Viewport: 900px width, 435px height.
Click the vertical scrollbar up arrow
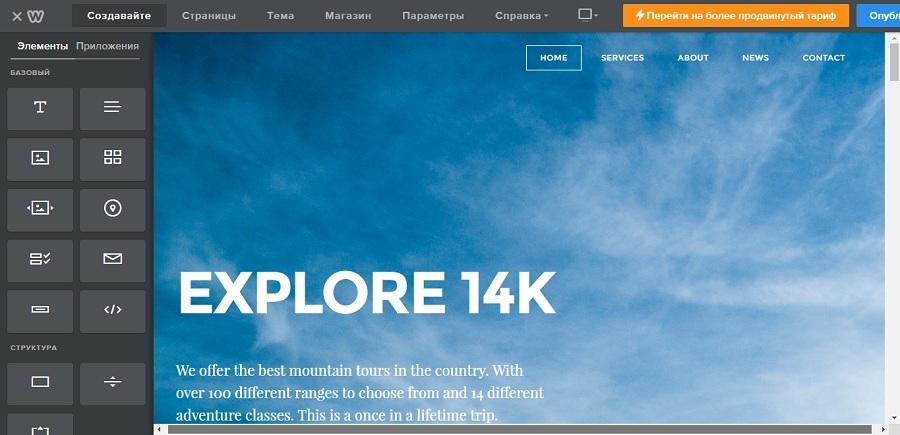point(894,37)
